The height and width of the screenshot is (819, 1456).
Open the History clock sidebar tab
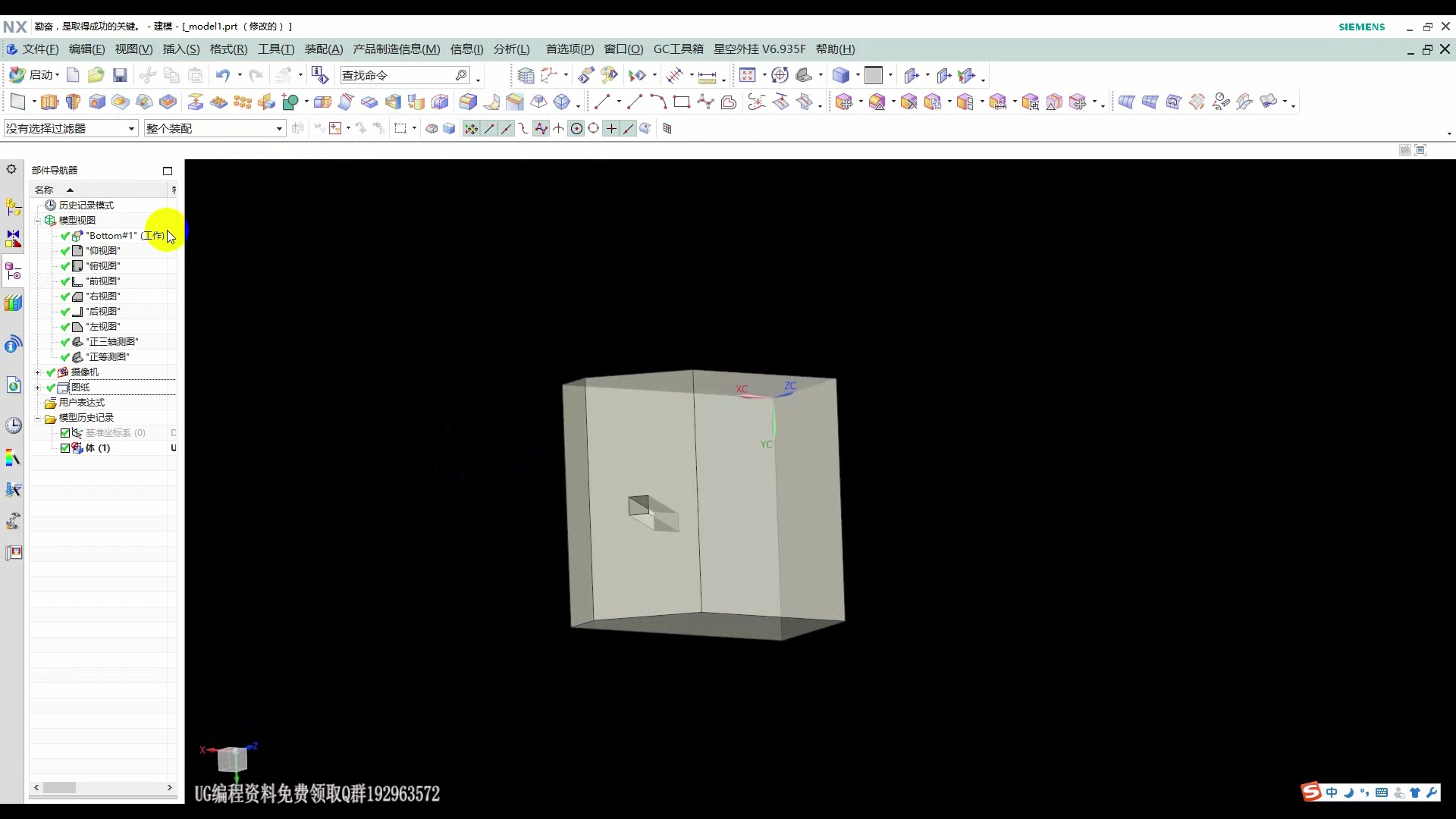coord(14,425)
